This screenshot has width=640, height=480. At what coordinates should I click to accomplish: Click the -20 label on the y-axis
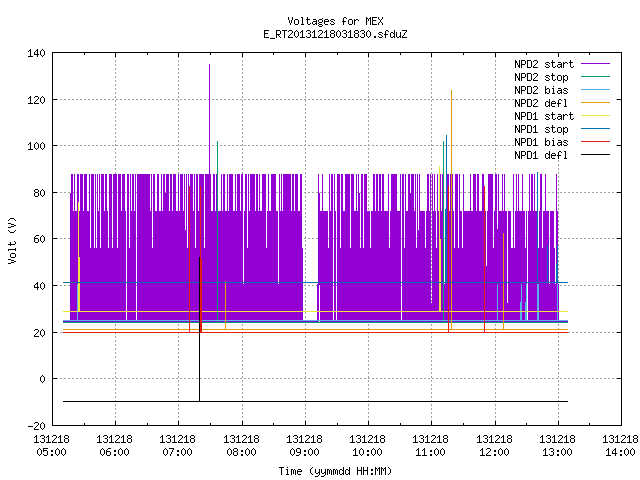pyautogui.click(x=36, y=426)
